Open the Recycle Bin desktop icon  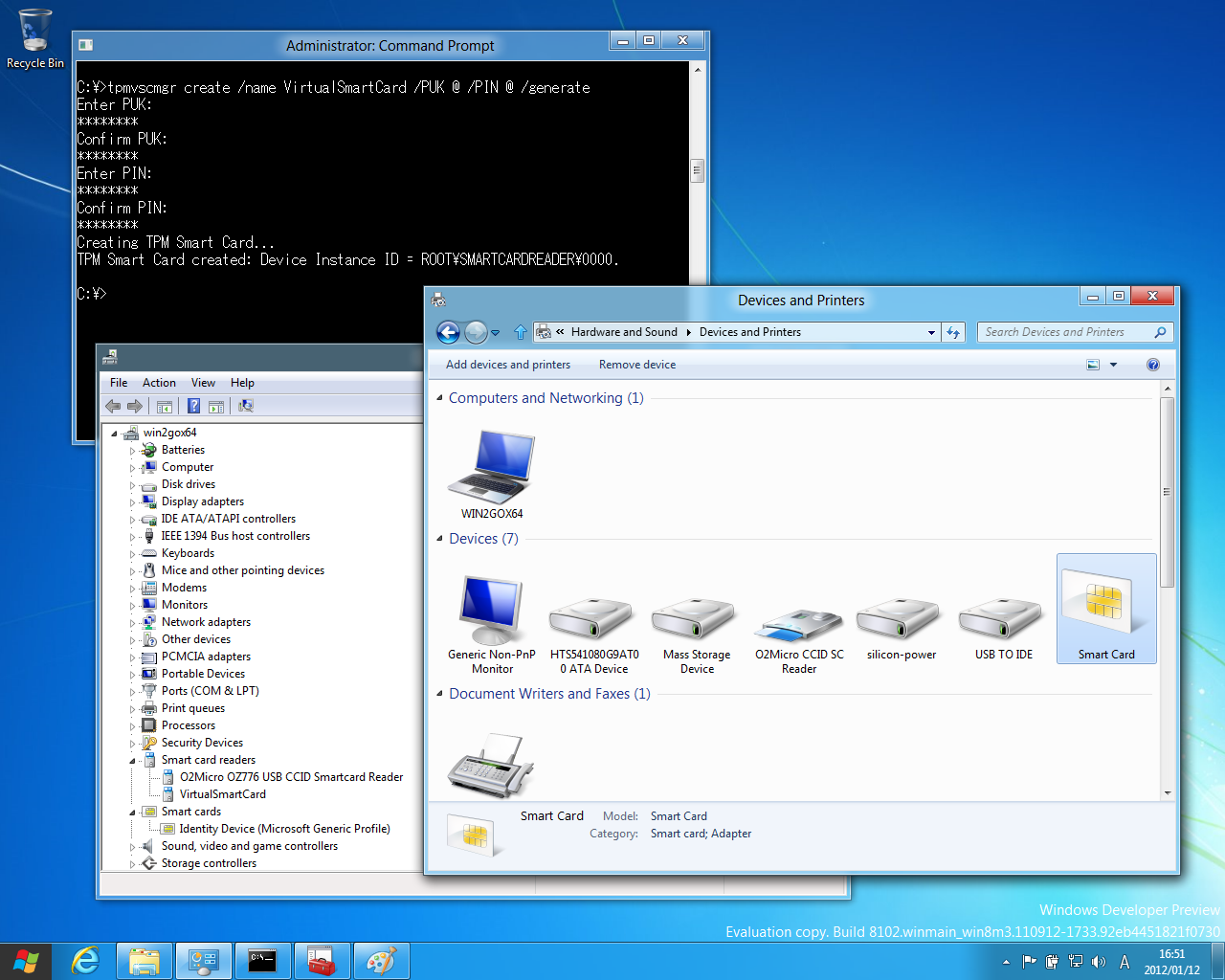click(35, 39)
